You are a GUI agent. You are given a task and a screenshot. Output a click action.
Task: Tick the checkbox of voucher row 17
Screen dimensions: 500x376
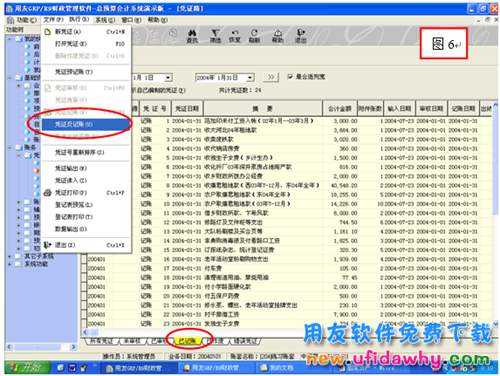pos(84,268)
